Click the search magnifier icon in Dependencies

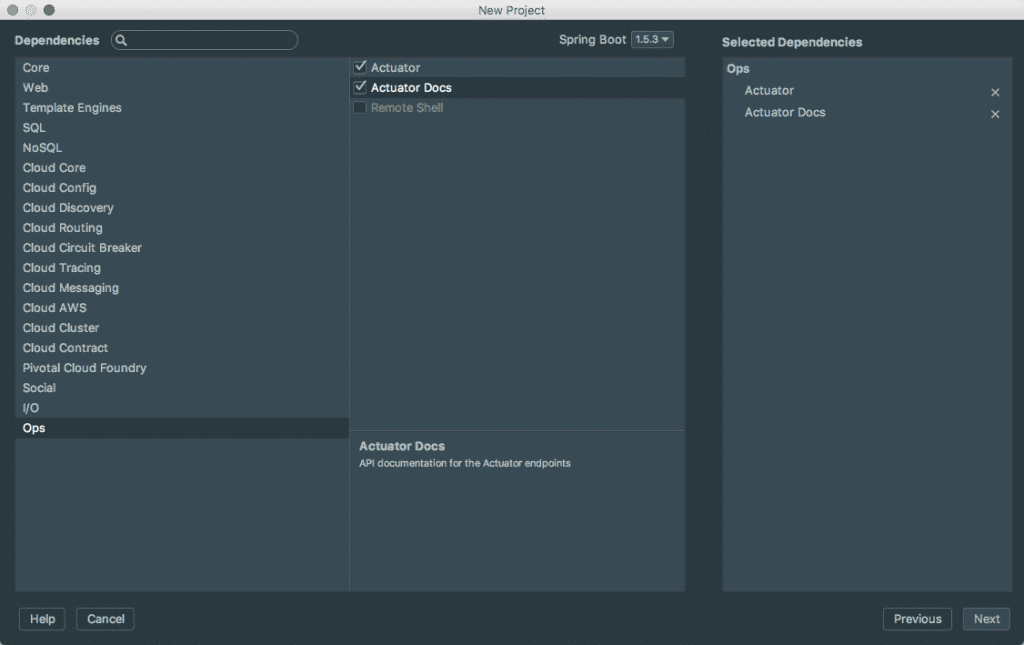click(x=121, y=41)
